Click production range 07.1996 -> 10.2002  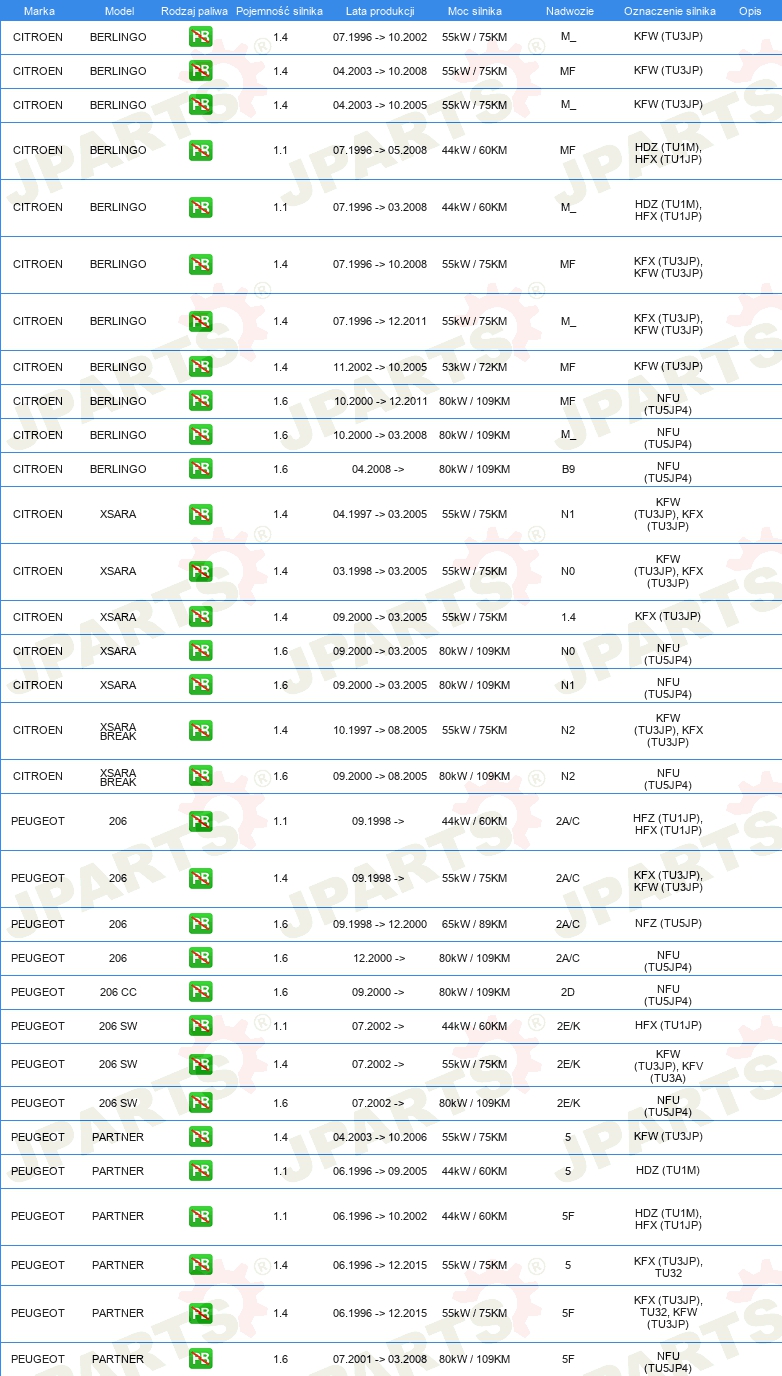(x=379, y=38)
